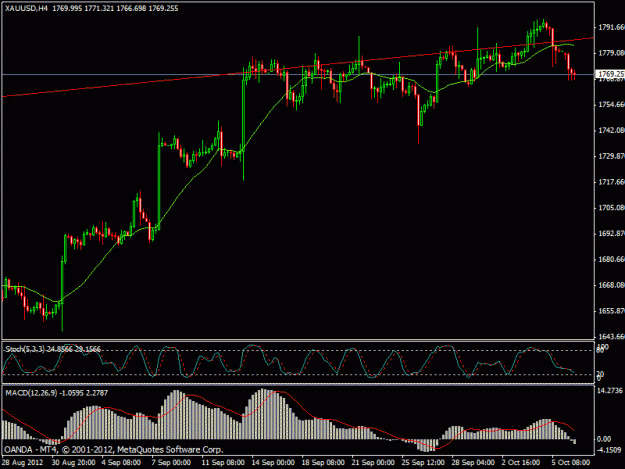Click the 1655.87 price axis label
The width and height of the screenshot is (625, 469).
click(611, 311)
